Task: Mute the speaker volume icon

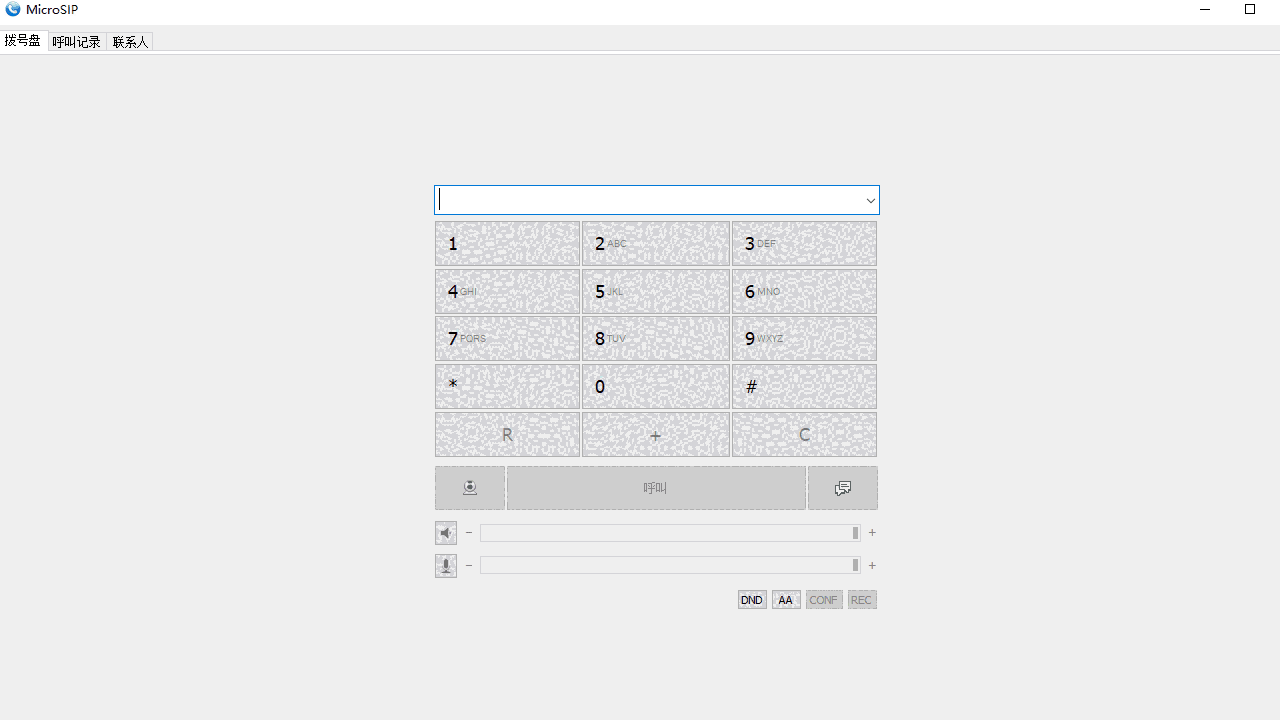Action: tap(446, 533)
